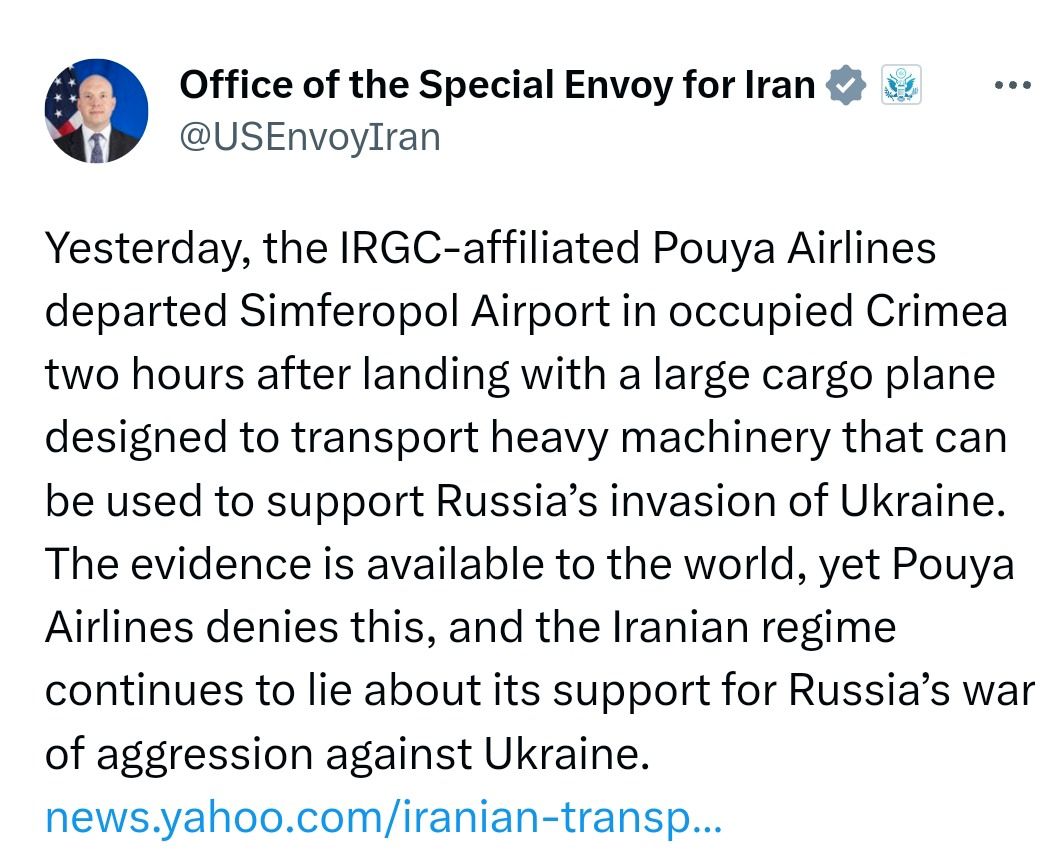Click the US government seal badge
1051x857 pixels.
click(900, 86)
